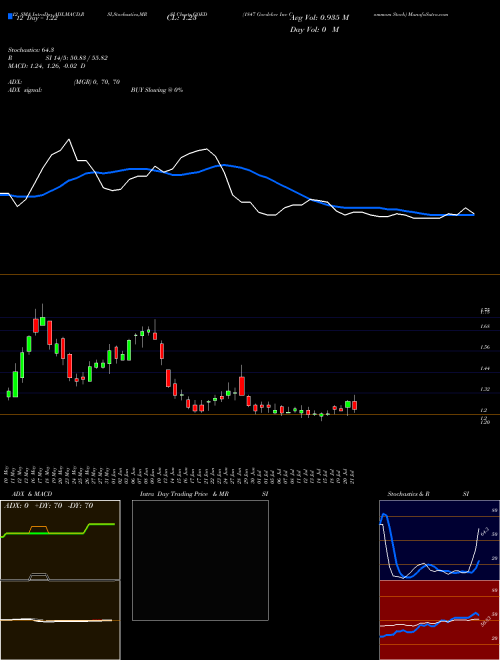The width and height of the screenshot is (500, 660).
Task: Select the '12 Day = 1.22' label
Action: (35, 19)
